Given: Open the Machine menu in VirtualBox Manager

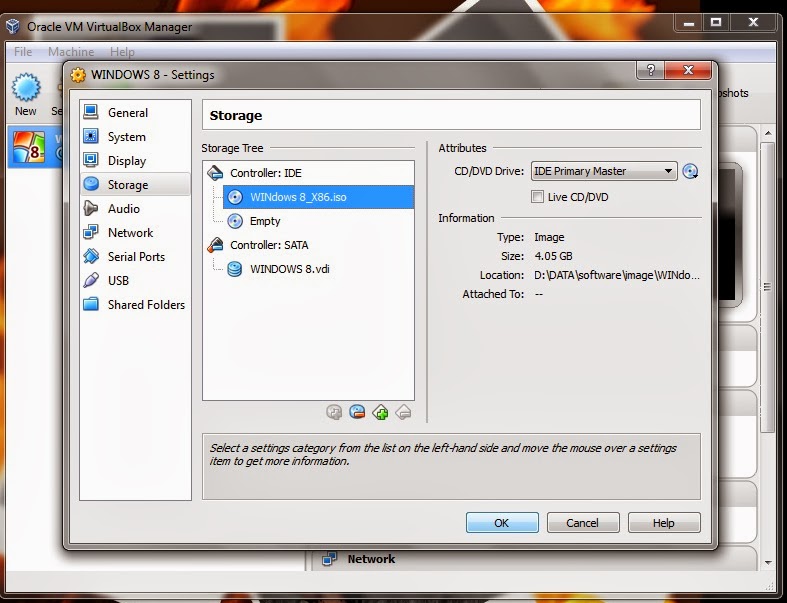Looking at the screenshot, I should 71,52.
